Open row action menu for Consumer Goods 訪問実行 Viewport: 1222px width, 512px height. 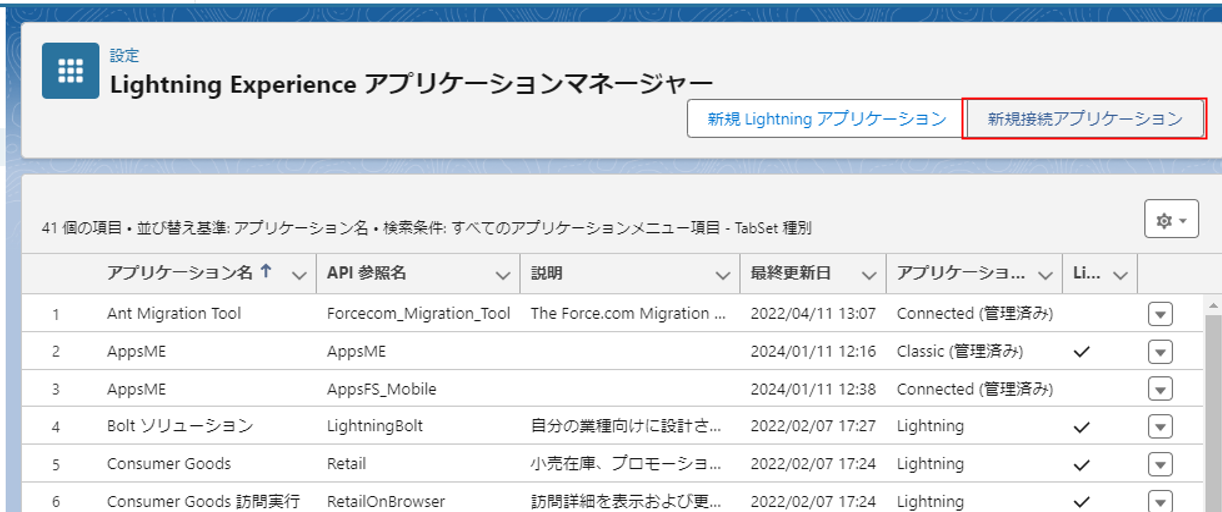[x=1160, y=501]
